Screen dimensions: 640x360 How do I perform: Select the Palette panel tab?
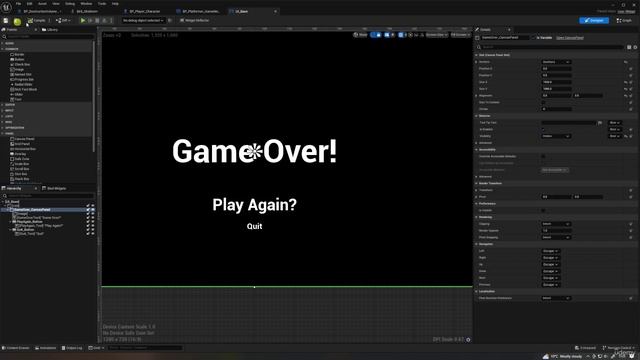point(12,30)
